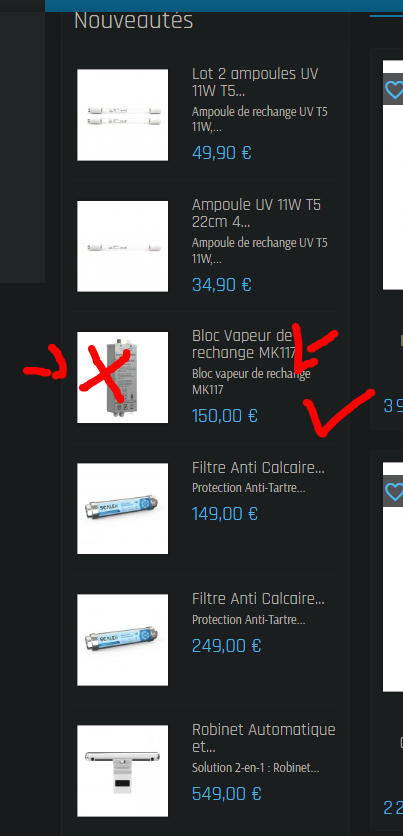Click the 549,00 € price
403x836 pixels.
pos(227,793)
